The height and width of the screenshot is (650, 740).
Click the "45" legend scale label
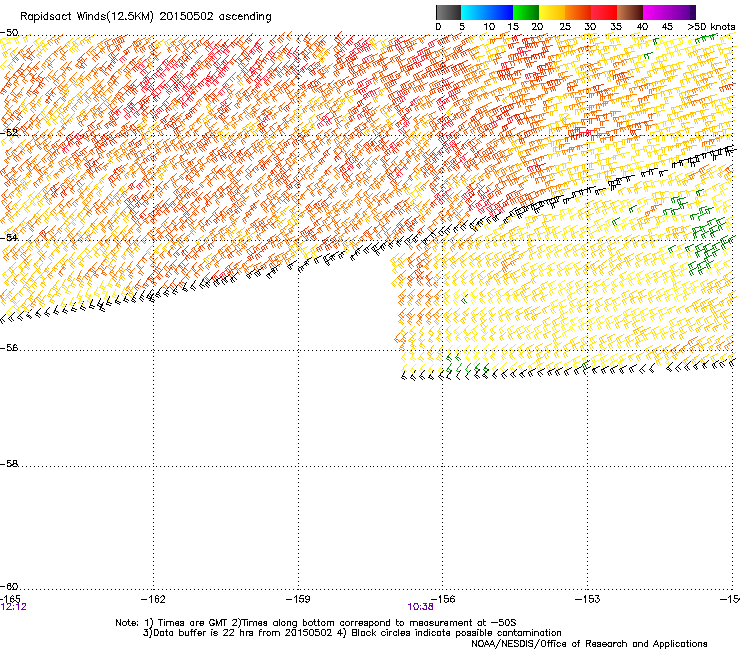pos(667,27)
